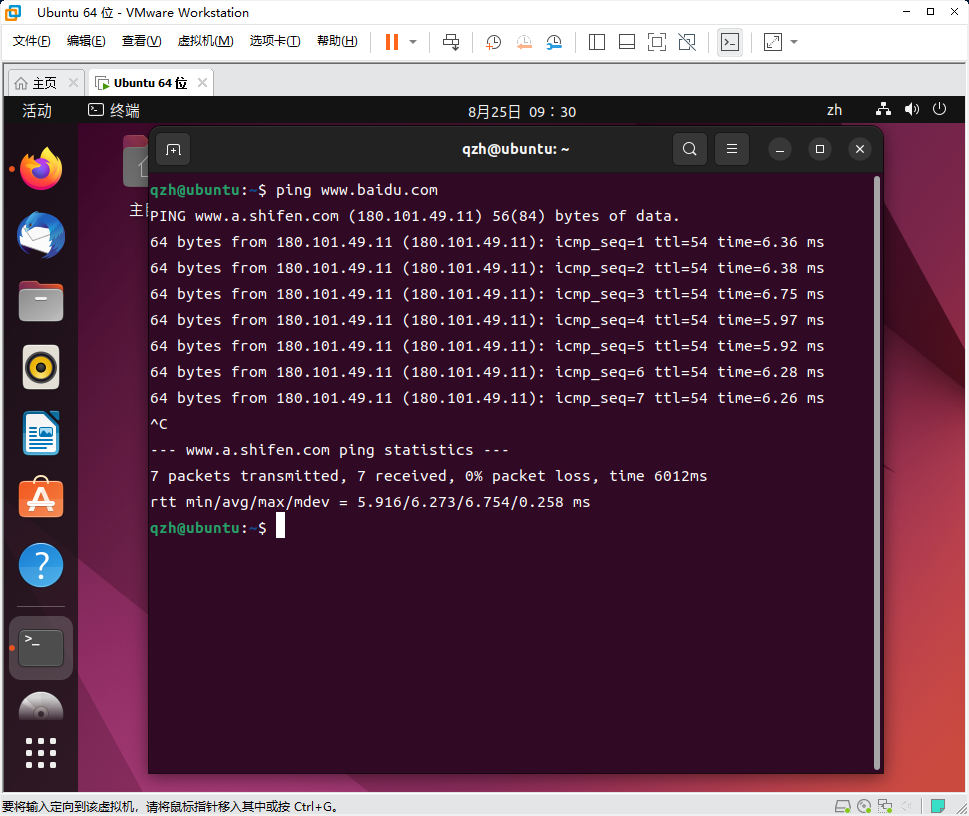Image resolution: width=969 pixels, height=816 pixels.
Task: Click the CD/DVD status icon in VMware status bar
Action: click(864, 806)
